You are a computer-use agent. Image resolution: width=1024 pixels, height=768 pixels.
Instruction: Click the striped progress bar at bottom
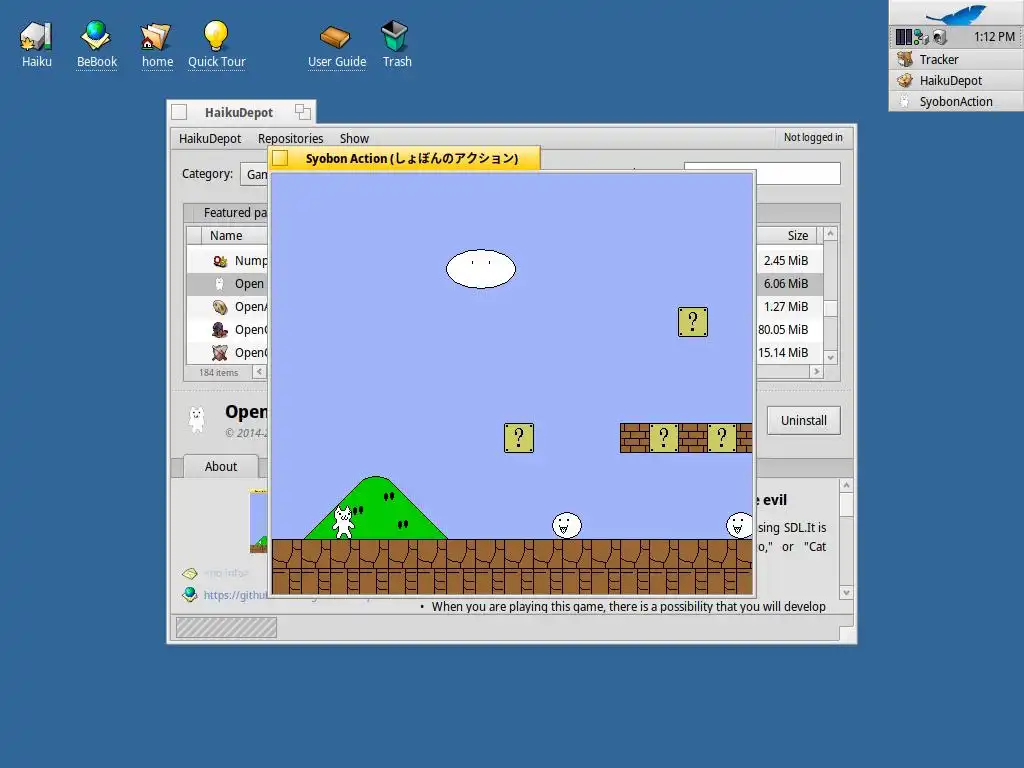pos(226,628)
